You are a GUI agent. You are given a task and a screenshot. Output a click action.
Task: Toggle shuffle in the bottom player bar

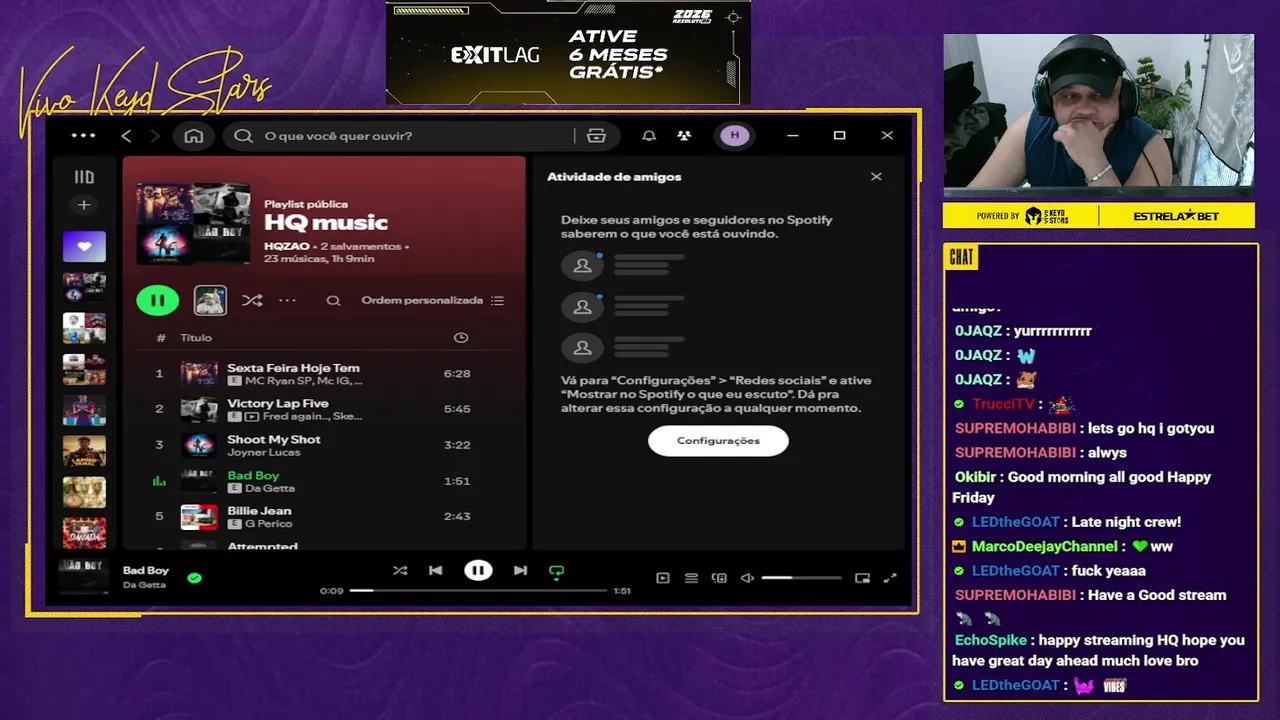(400, 571)
